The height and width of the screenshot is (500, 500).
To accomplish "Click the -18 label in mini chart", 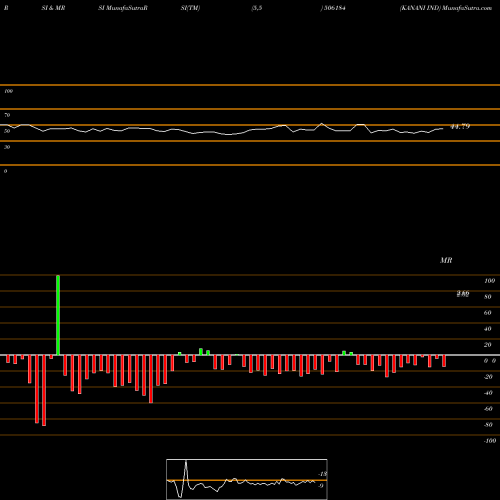I will [x=323, y=474].
